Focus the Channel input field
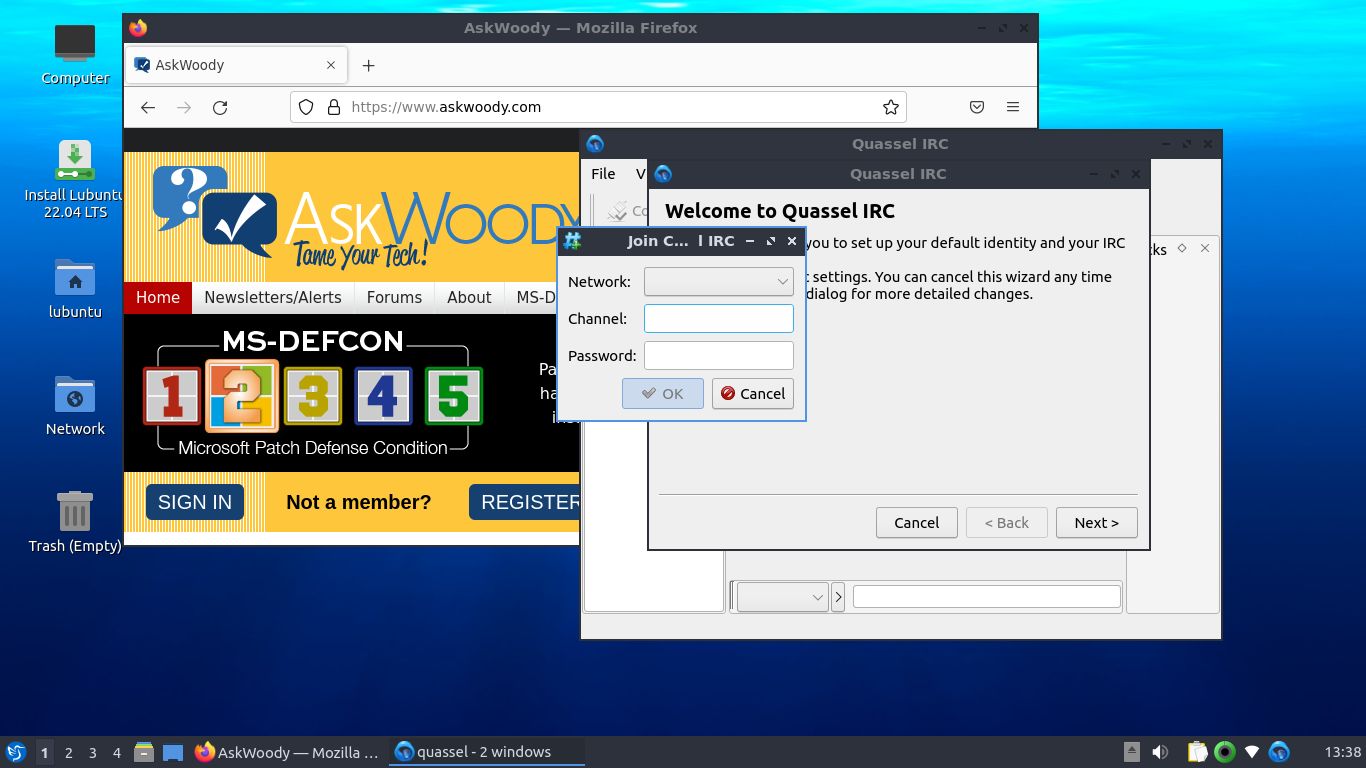Screen dimensions: 1366x768 (718, 319)
